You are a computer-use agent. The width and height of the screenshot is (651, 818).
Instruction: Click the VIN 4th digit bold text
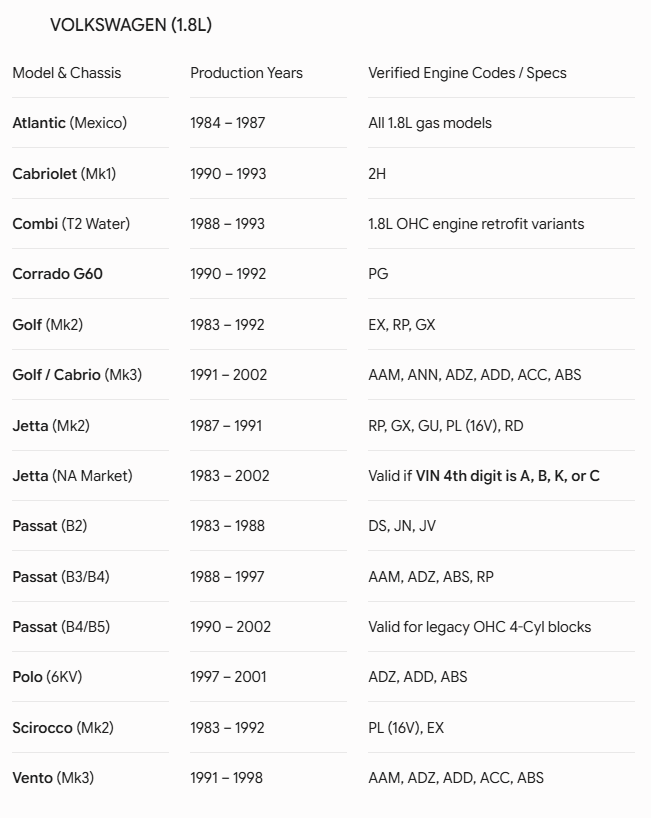coord(507,476)
